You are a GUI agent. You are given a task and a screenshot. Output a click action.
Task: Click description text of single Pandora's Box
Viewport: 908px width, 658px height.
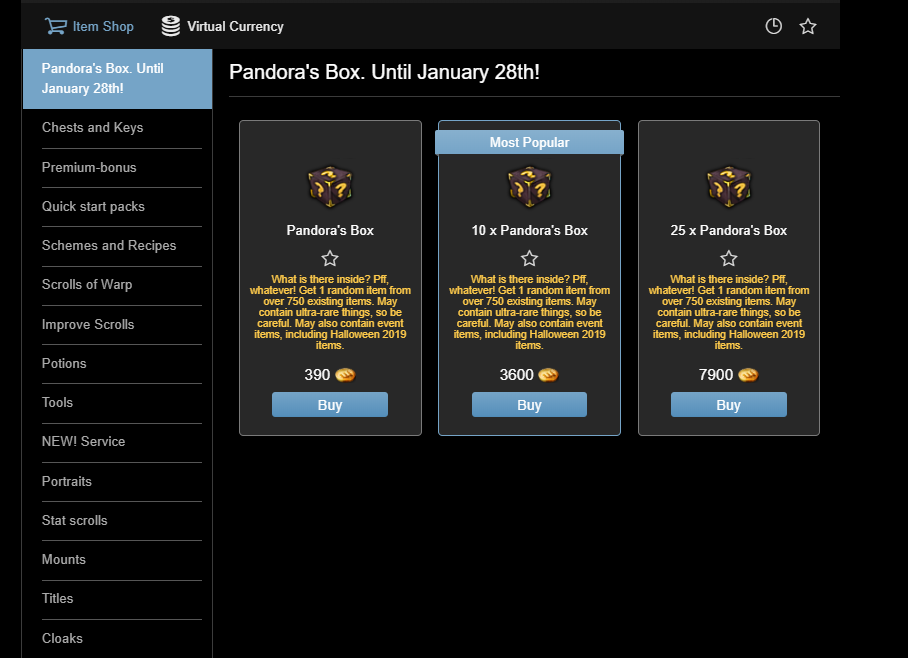[330, 312]
